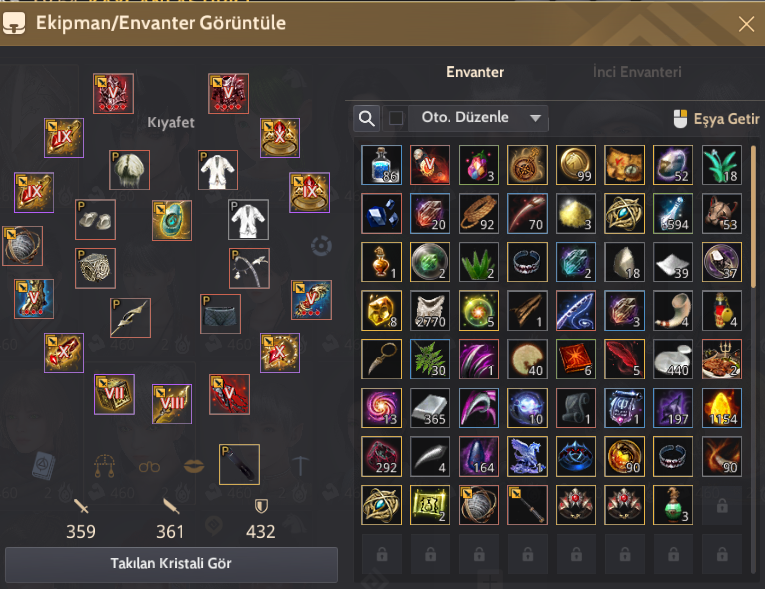Click the gold horse coin item 99

576,165
